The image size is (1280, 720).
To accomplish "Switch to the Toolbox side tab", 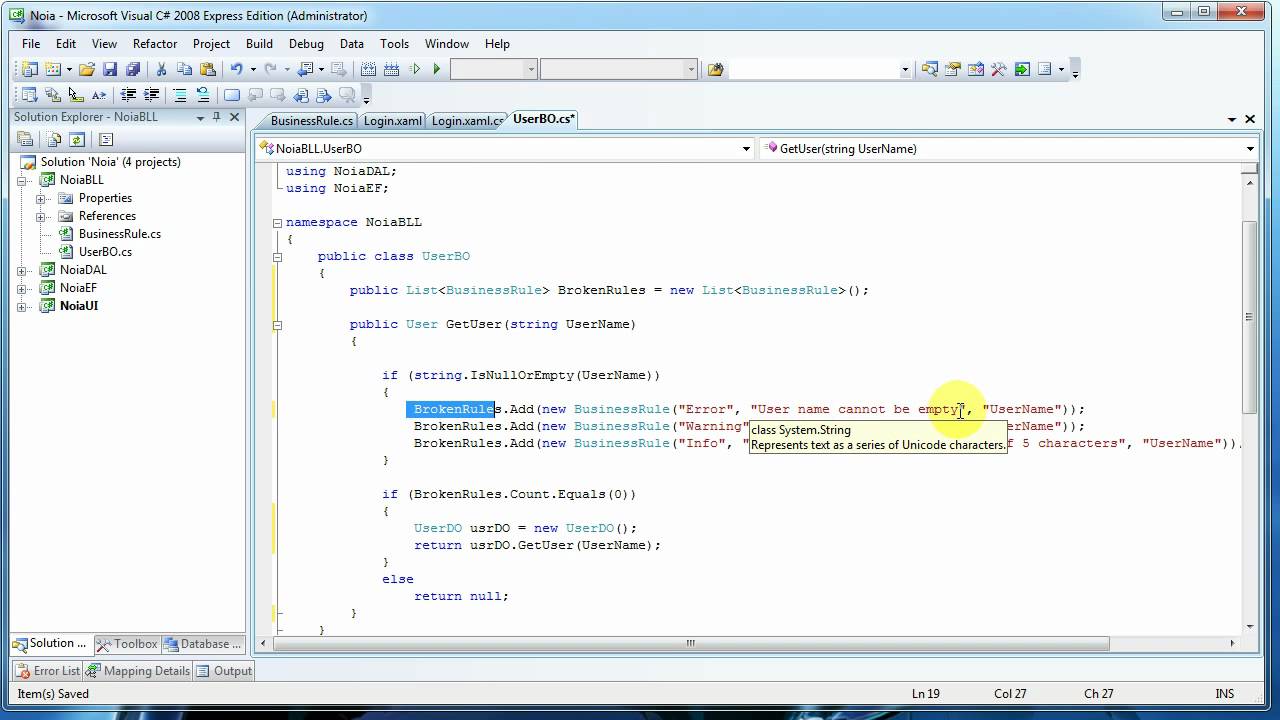I will [127, 644].
